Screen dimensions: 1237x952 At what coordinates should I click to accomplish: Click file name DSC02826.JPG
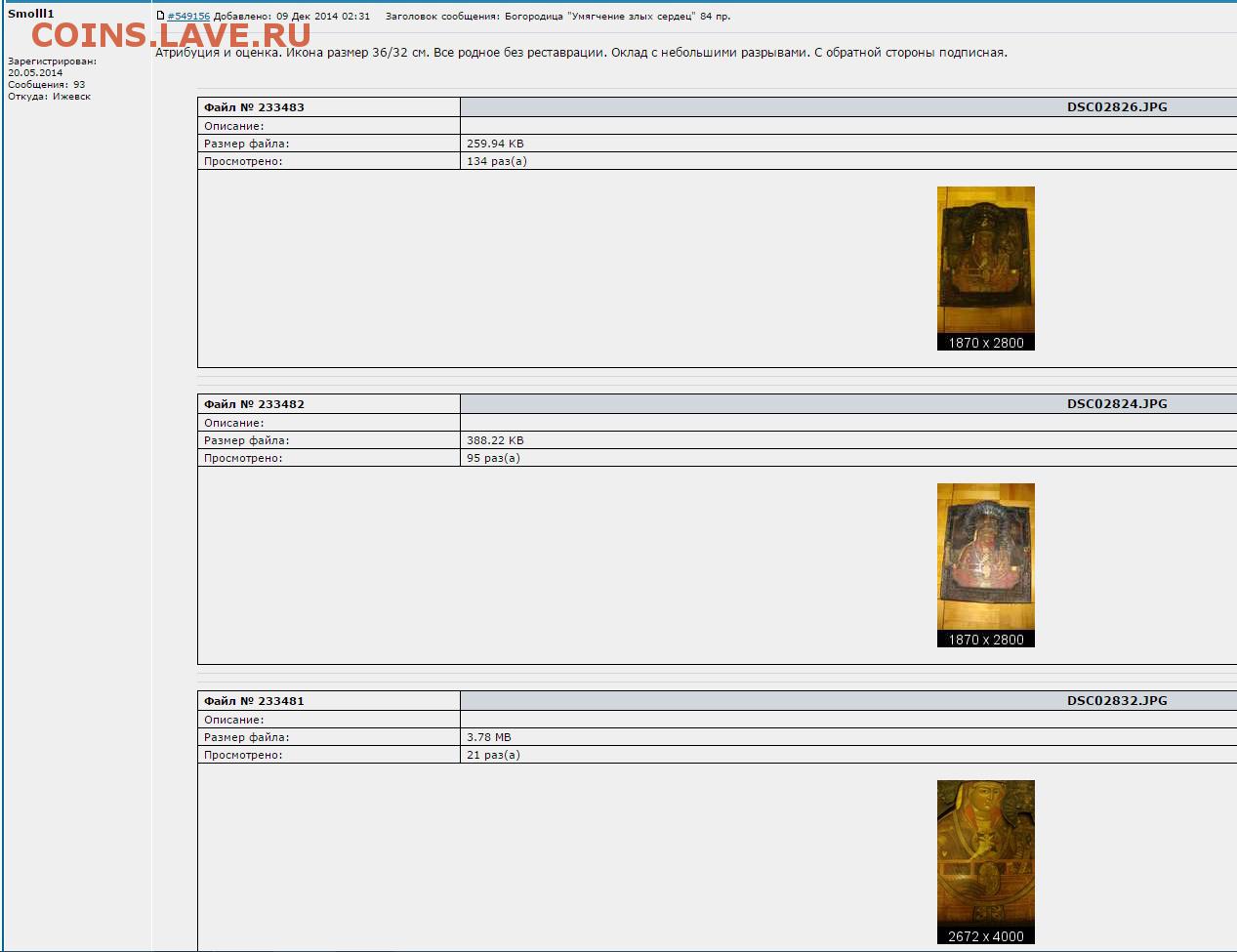[x=1117, y=107]
